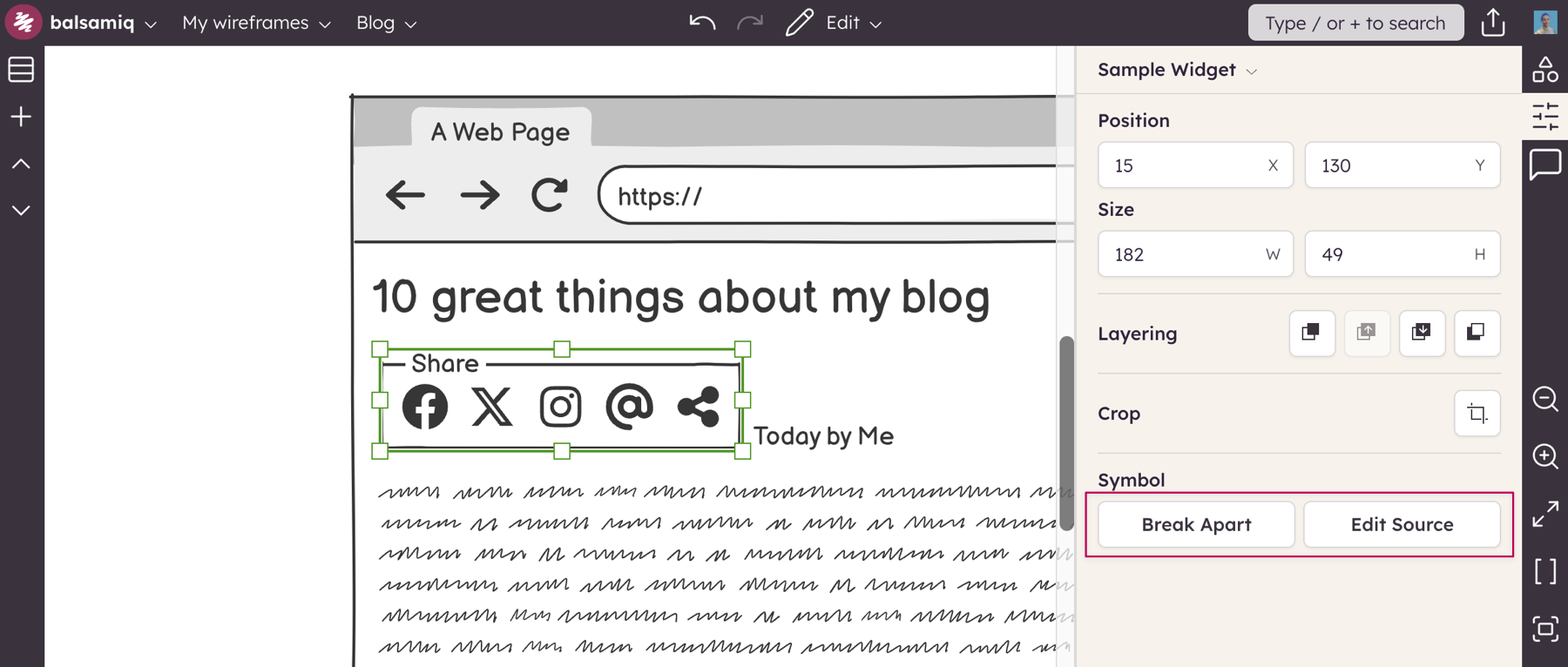The width and height of the screenshot is (1568, 667).
Task: Click the zoom in magnifier icon
Action: 1545,456
